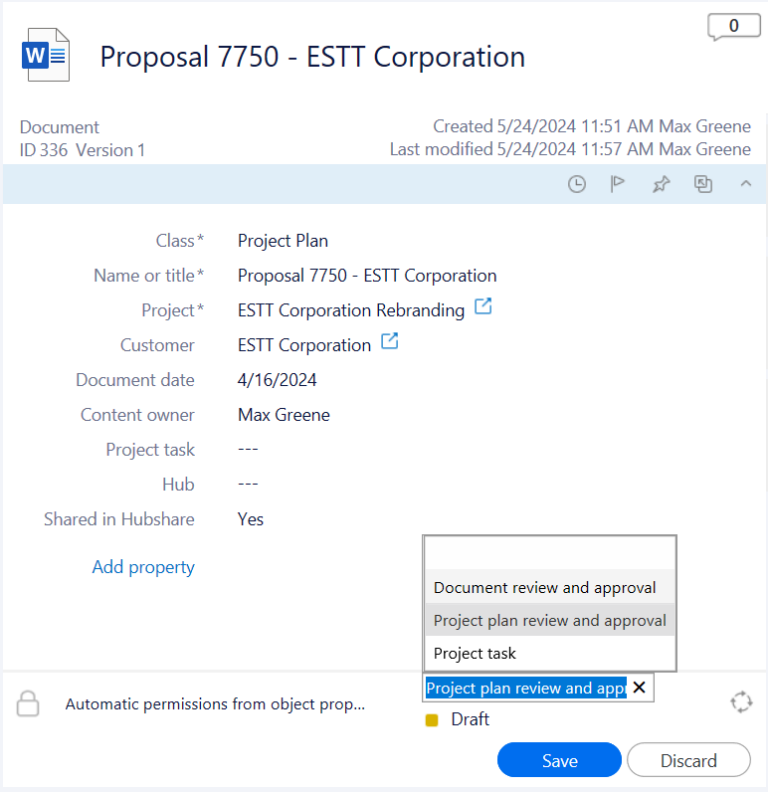Image resolution: width=768 pixels, height=792 pixels.
Task: Click the Add property link
Action: 143,567
